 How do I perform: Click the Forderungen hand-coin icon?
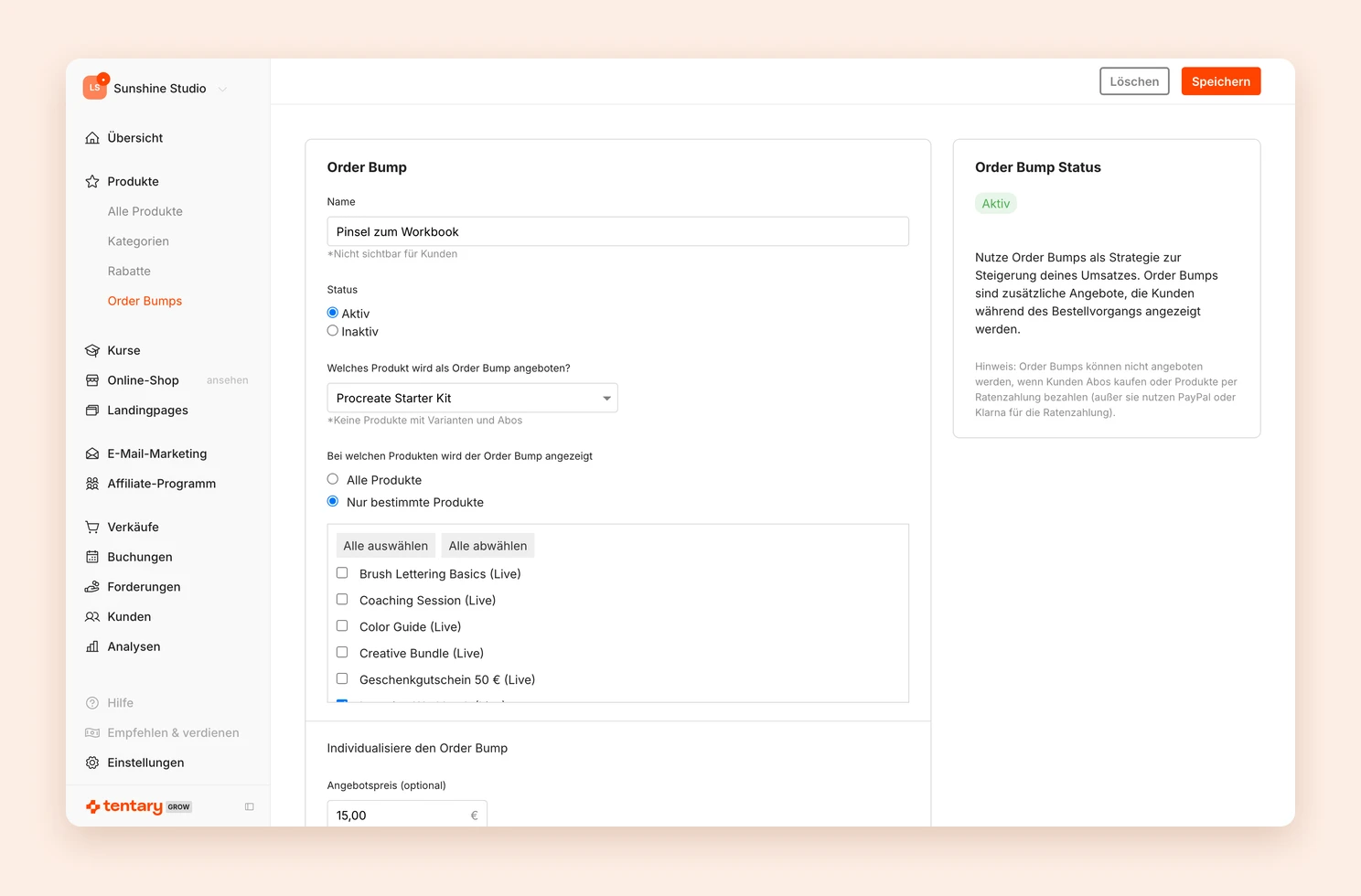[92, 587]
